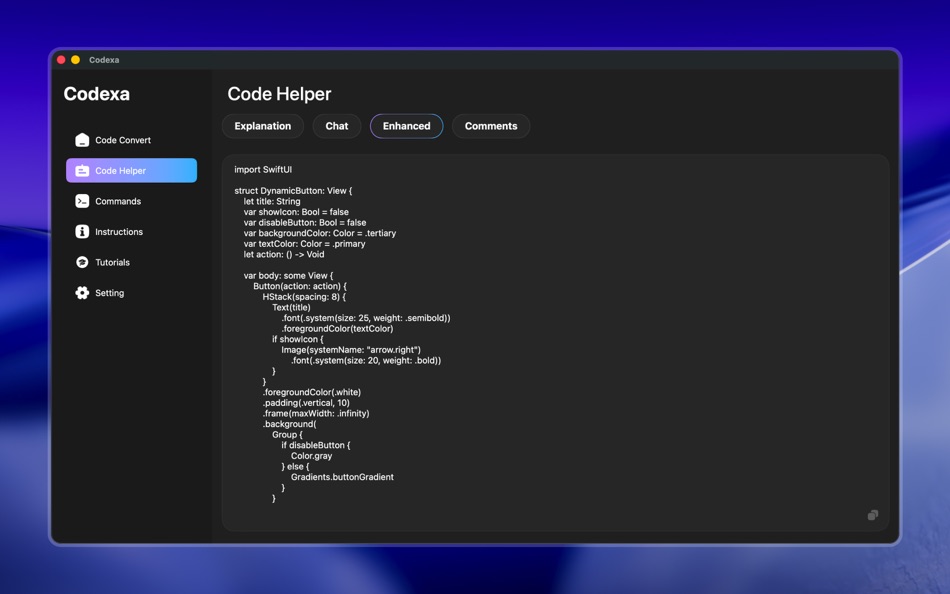The image size is (950, 594).
Task: Click the 'Gradients.buttonGradient' line
Action: coord(342,477)
